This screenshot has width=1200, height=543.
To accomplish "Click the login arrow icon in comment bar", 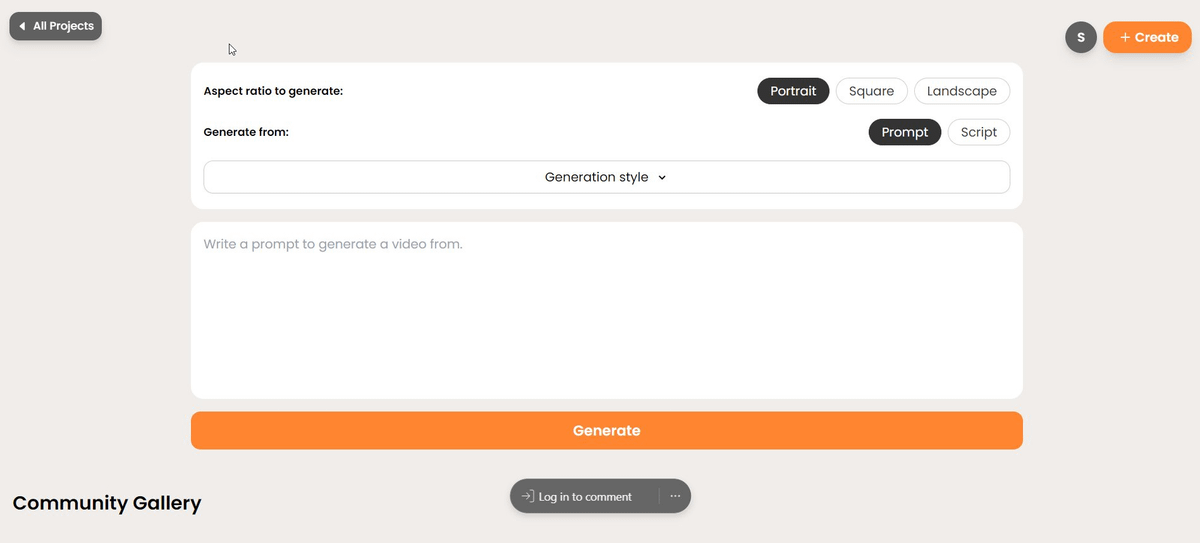I will (527, 496).
